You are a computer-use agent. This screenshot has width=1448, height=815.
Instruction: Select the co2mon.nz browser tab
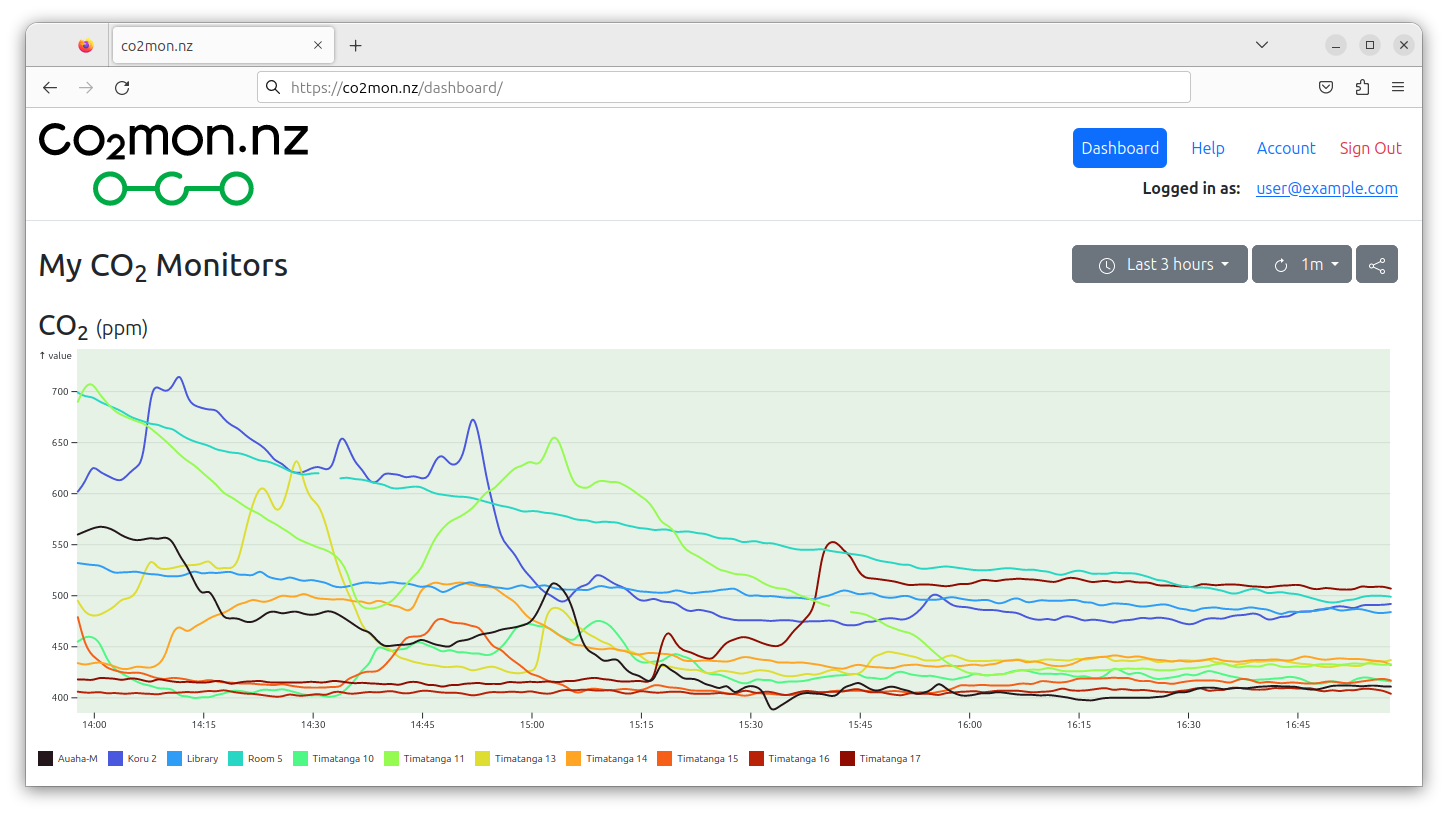(222, 45)
